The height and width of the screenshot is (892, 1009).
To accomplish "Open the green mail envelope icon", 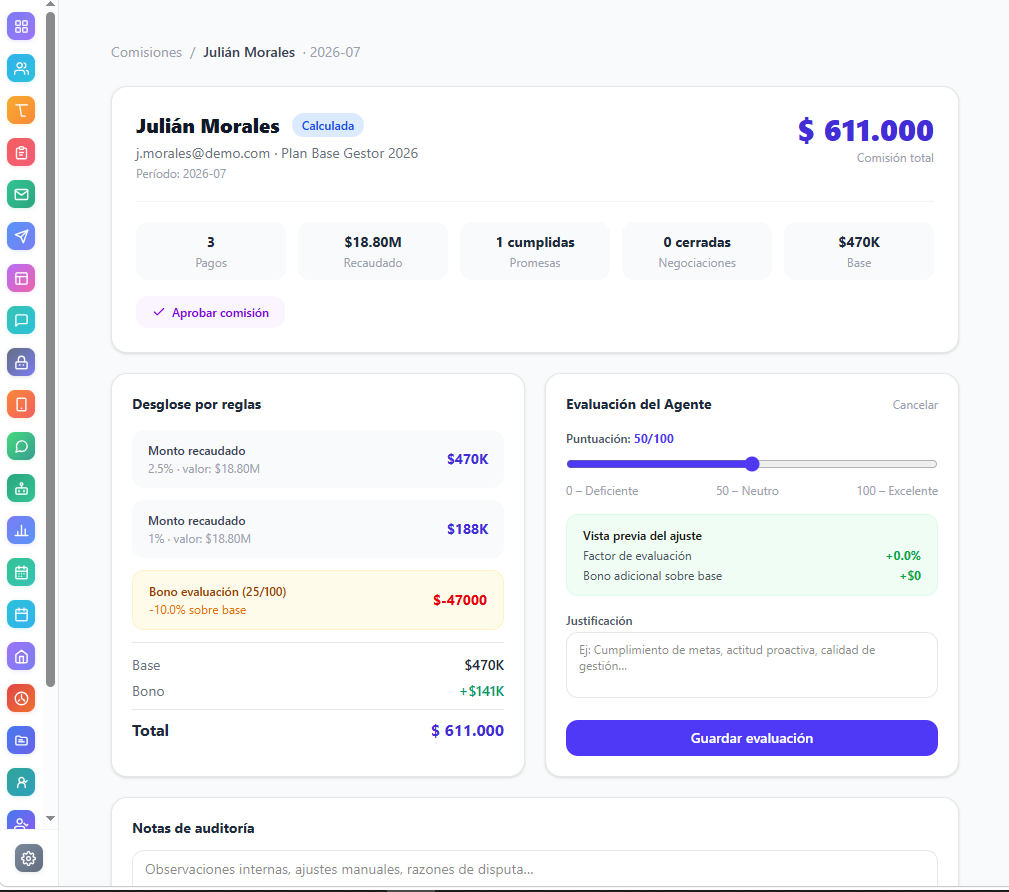I will [x=21, y=194].
